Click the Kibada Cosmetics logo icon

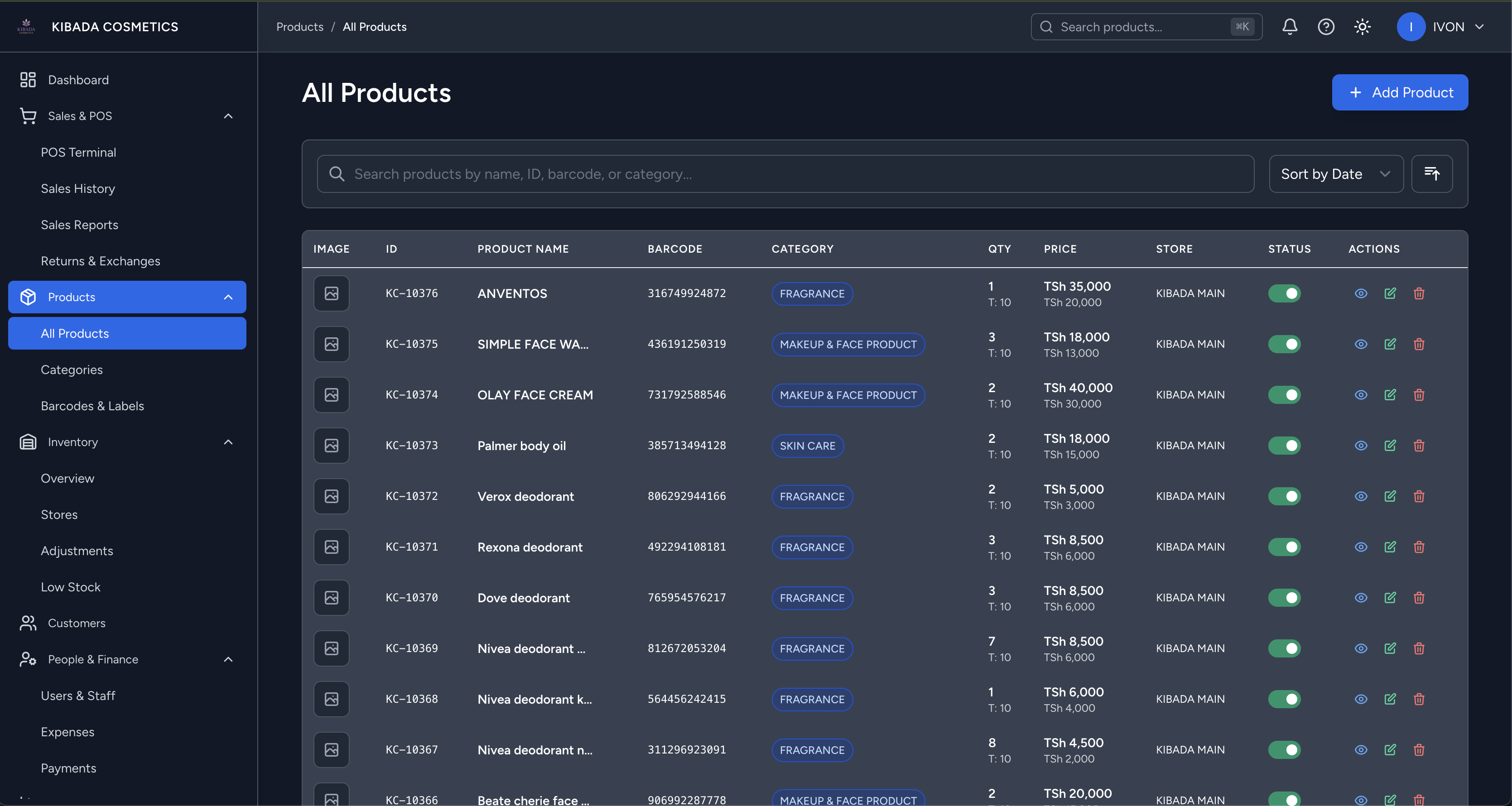25,26
